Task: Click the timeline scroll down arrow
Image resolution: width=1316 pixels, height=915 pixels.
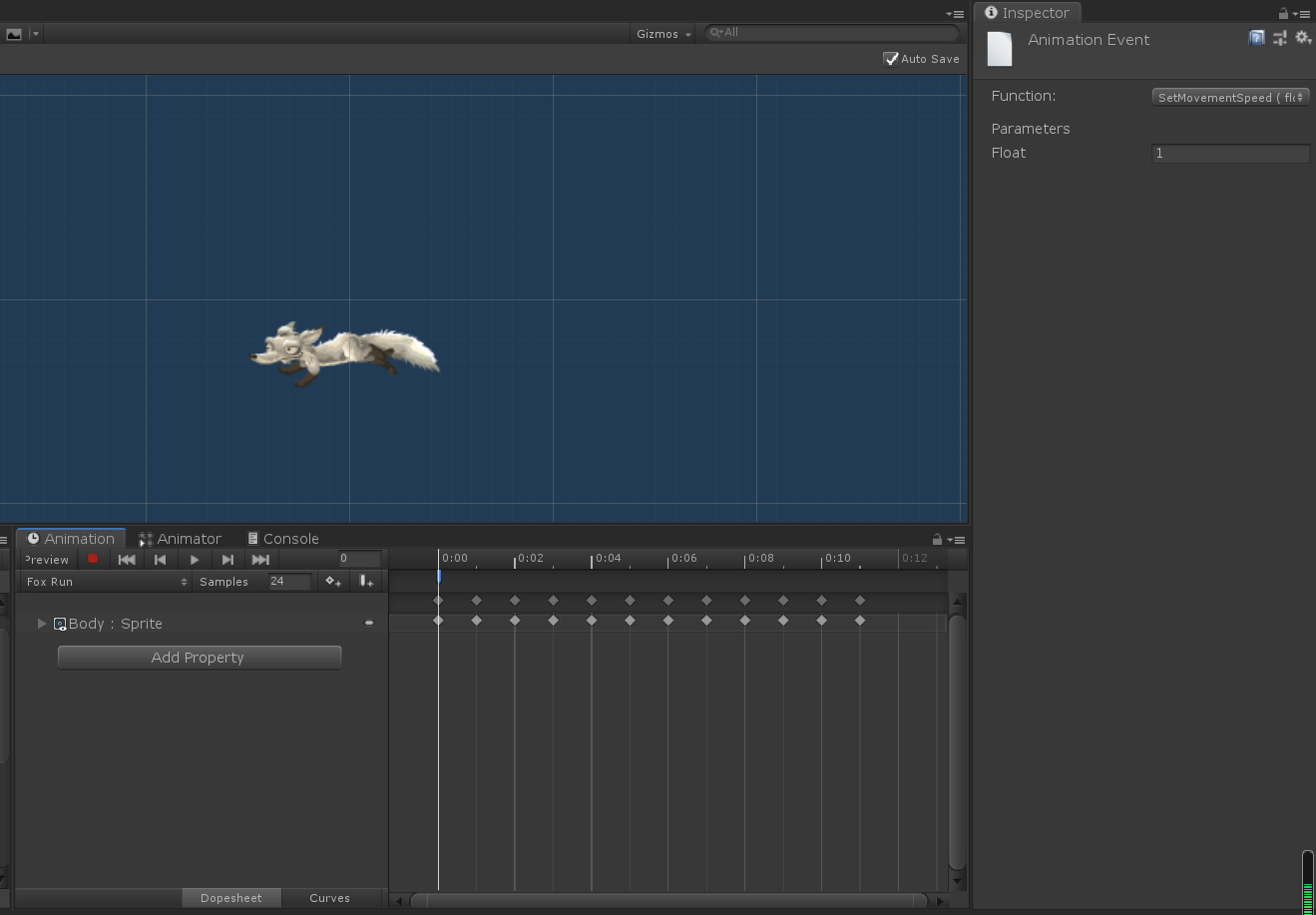Action: [x=958, y=881]
